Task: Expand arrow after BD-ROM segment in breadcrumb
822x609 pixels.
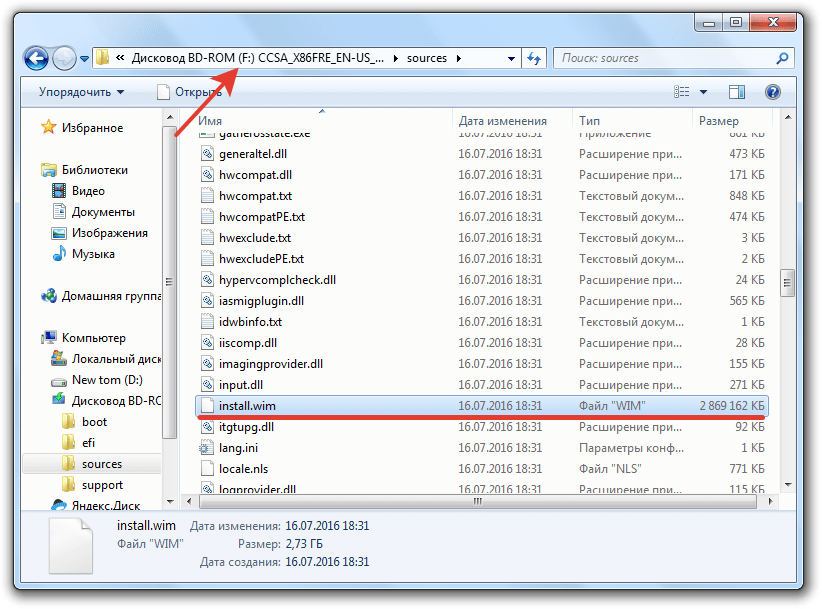Action: pos(395,58)
